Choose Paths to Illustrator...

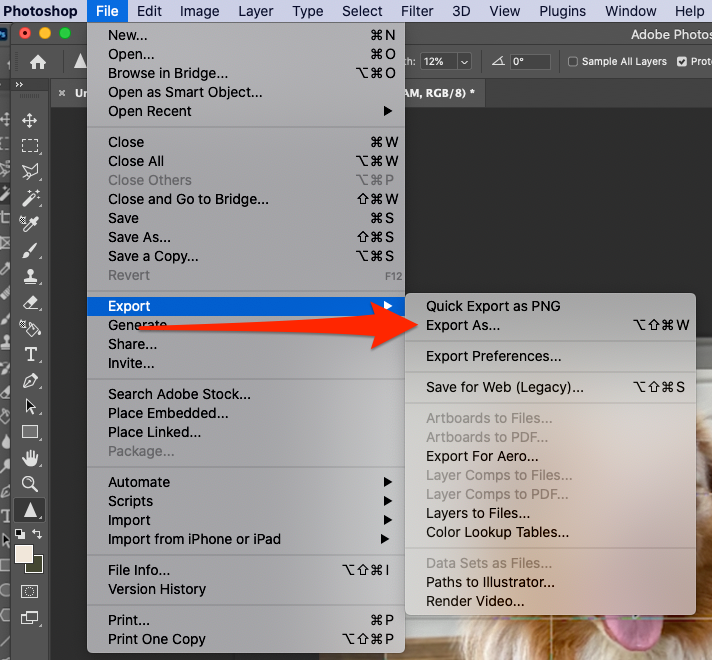click(550, 582)
